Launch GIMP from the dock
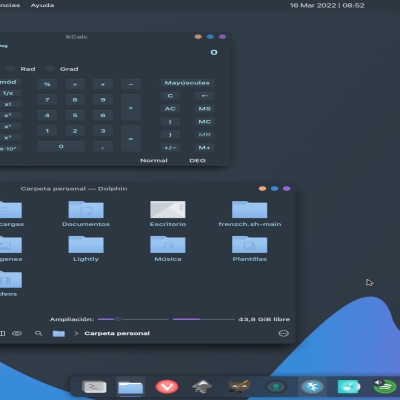400x400 pixels. coord(239,387)
